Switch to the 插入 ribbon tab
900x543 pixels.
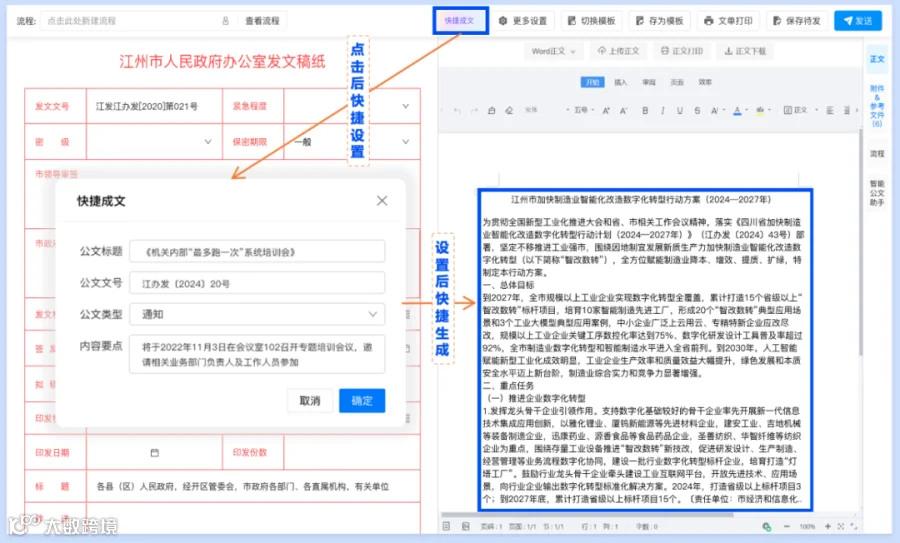tap(620, 82)
